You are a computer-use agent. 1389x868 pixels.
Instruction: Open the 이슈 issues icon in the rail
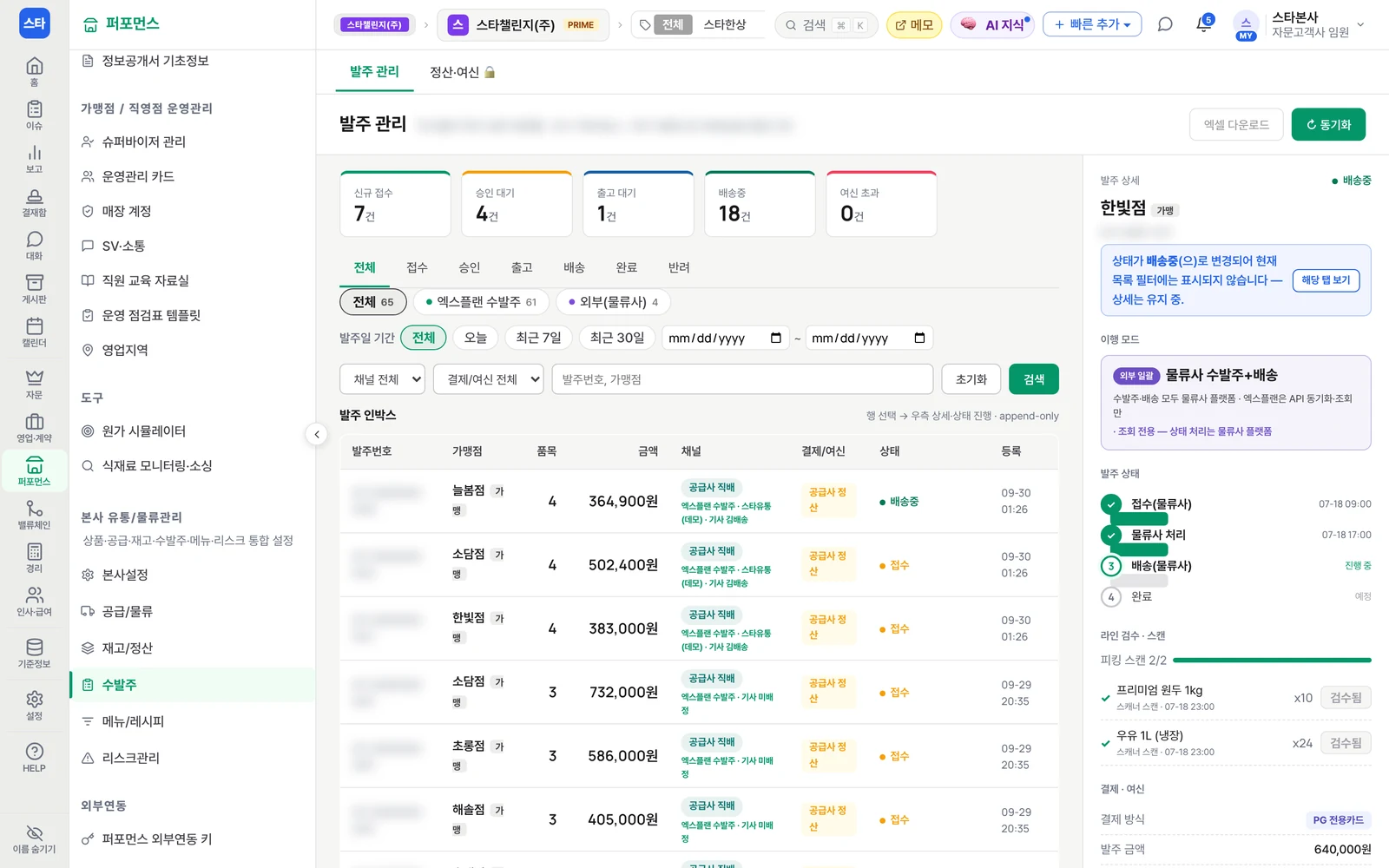coord(34,115)
